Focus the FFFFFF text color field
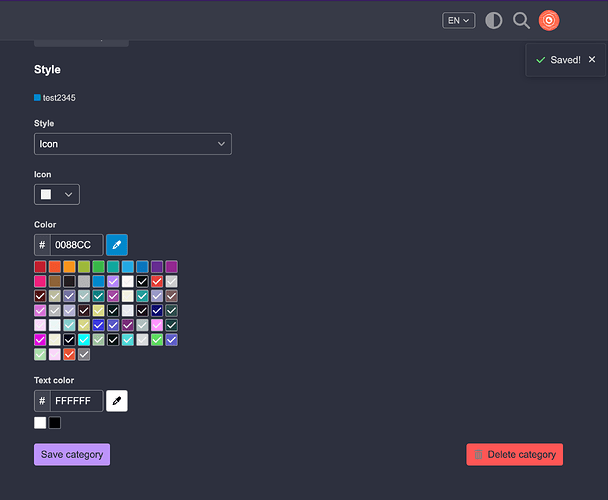608x500 pixels. coord(77,401)
